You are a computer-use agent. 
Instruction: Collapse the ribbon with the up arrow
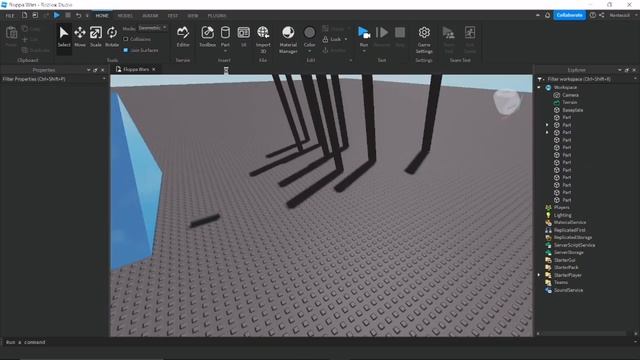(538, 15)
